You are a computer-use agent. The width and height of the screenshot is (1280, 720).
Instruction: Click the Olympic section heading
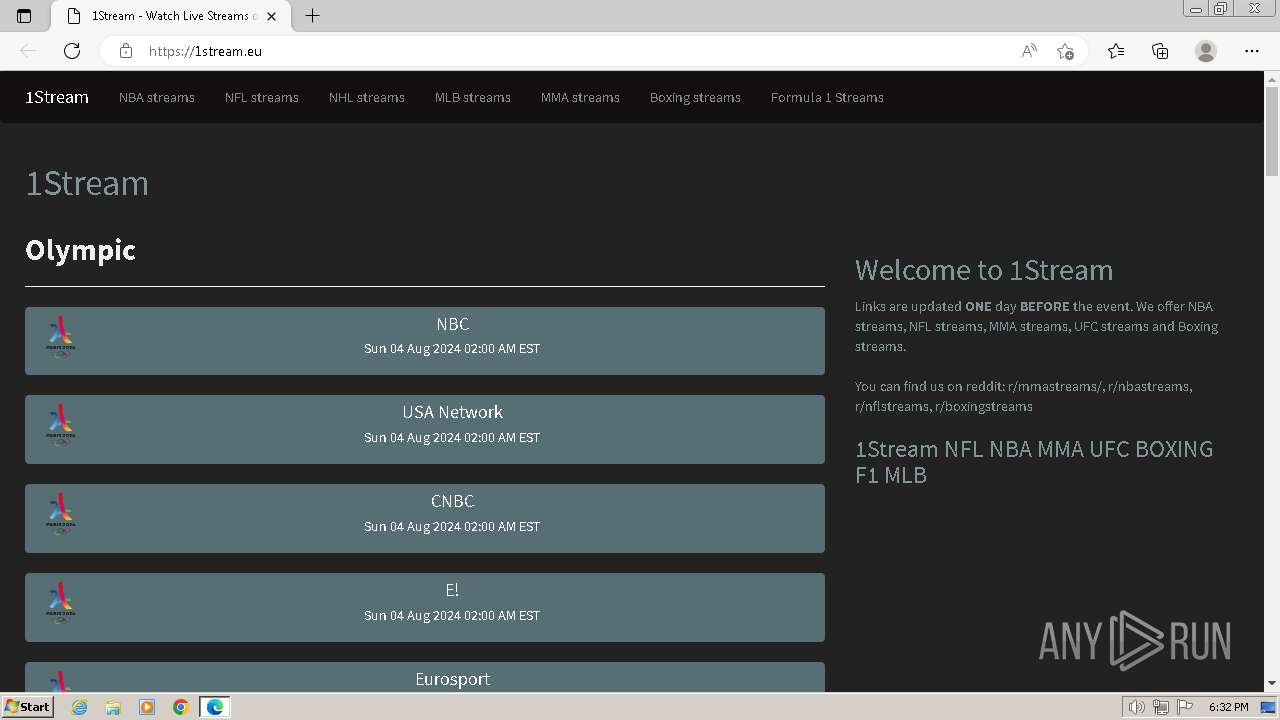(80, 250)
